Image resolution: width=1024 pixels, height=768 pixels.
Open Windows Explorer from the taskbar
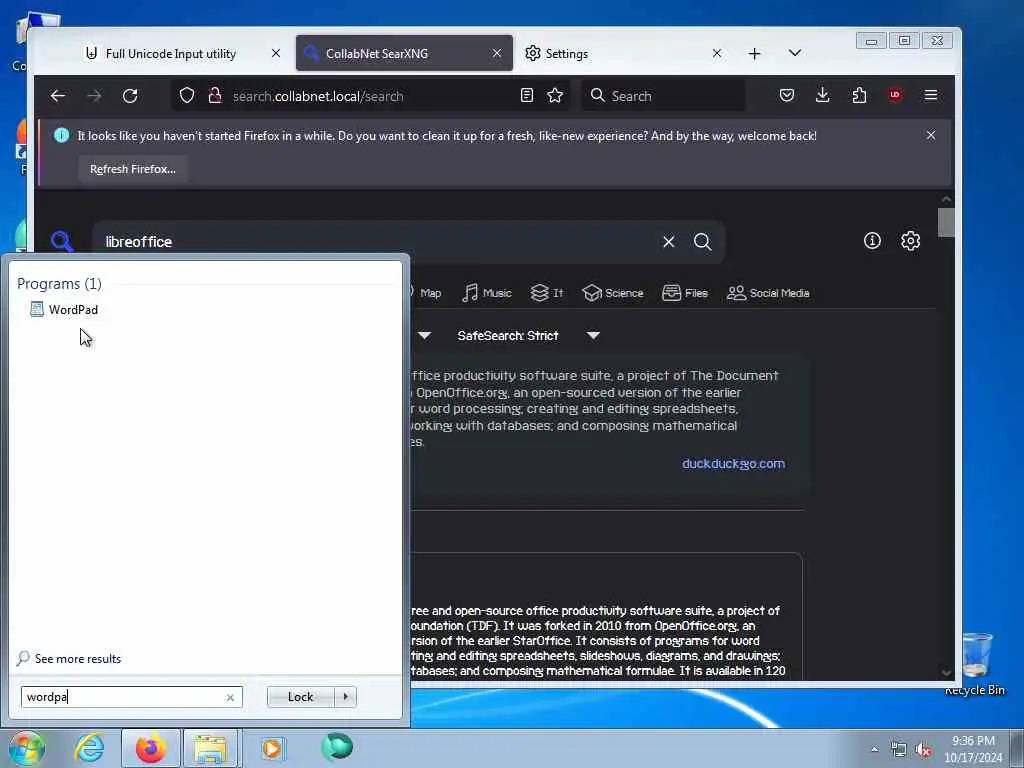[210, 748]
